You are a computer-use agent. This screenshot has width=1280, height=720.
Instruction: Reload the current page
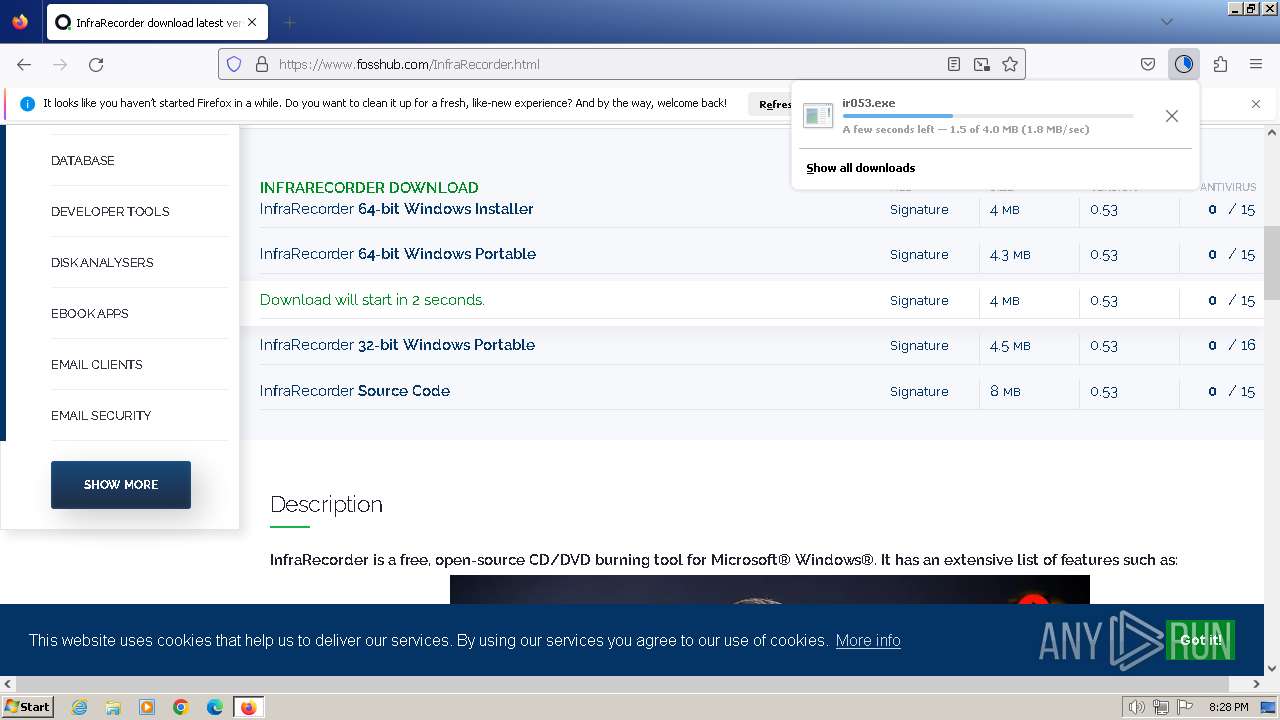[x=96, y=64]
